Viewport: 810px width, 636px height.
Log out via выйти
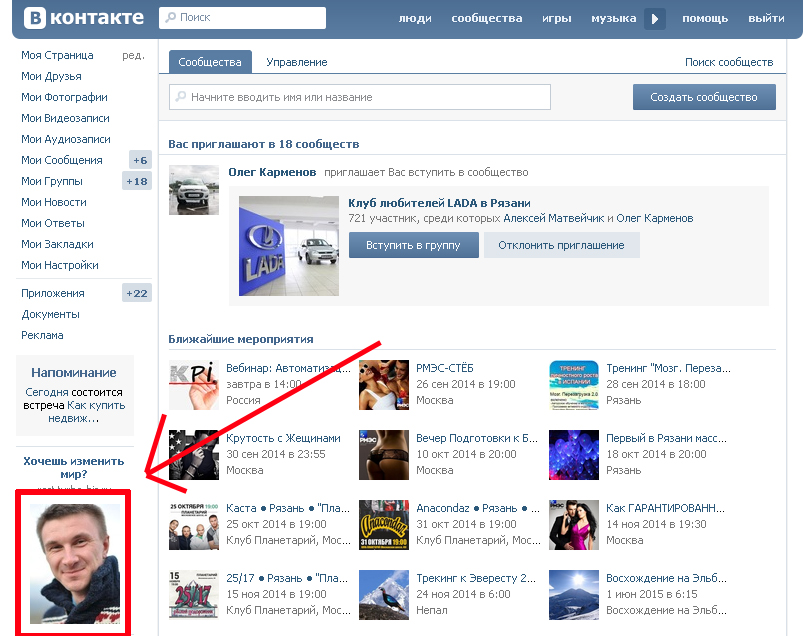tap(766, 19)
